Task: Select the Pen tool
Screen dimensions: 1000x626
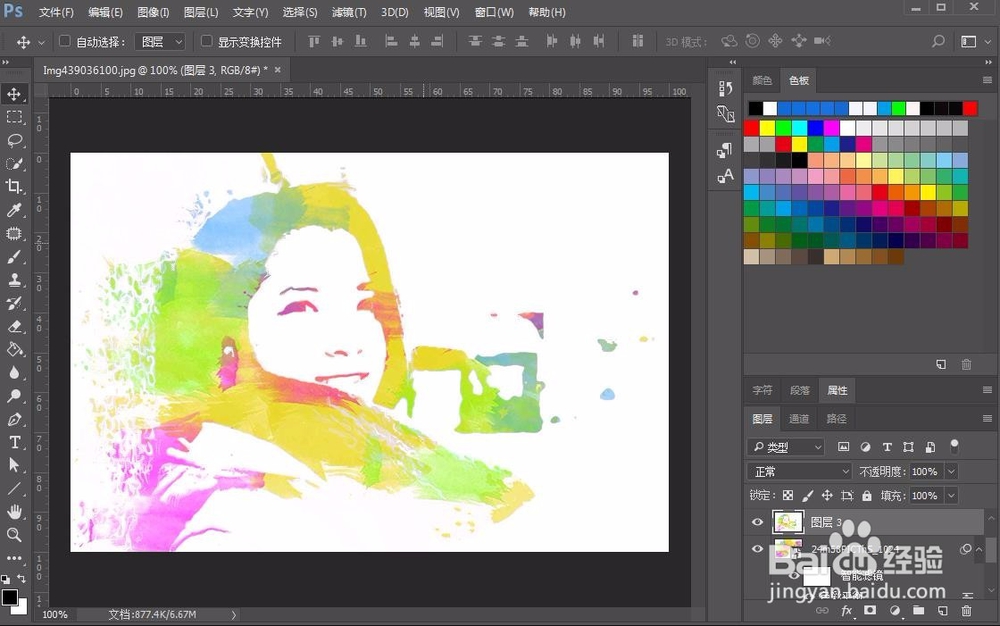Action: [14, 419]
